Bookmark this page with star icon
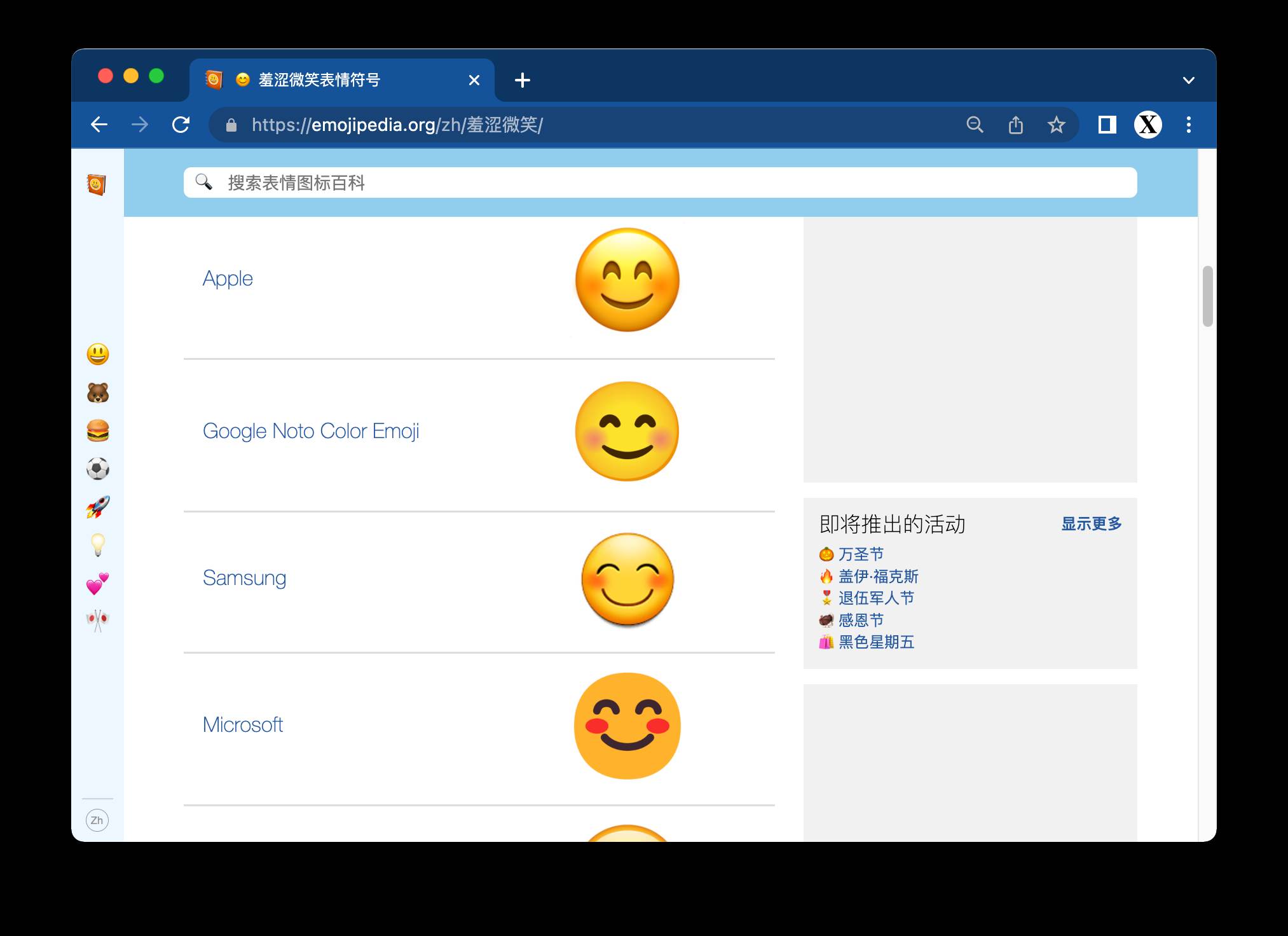The image size is (1288, 936). pos(1056,125)
